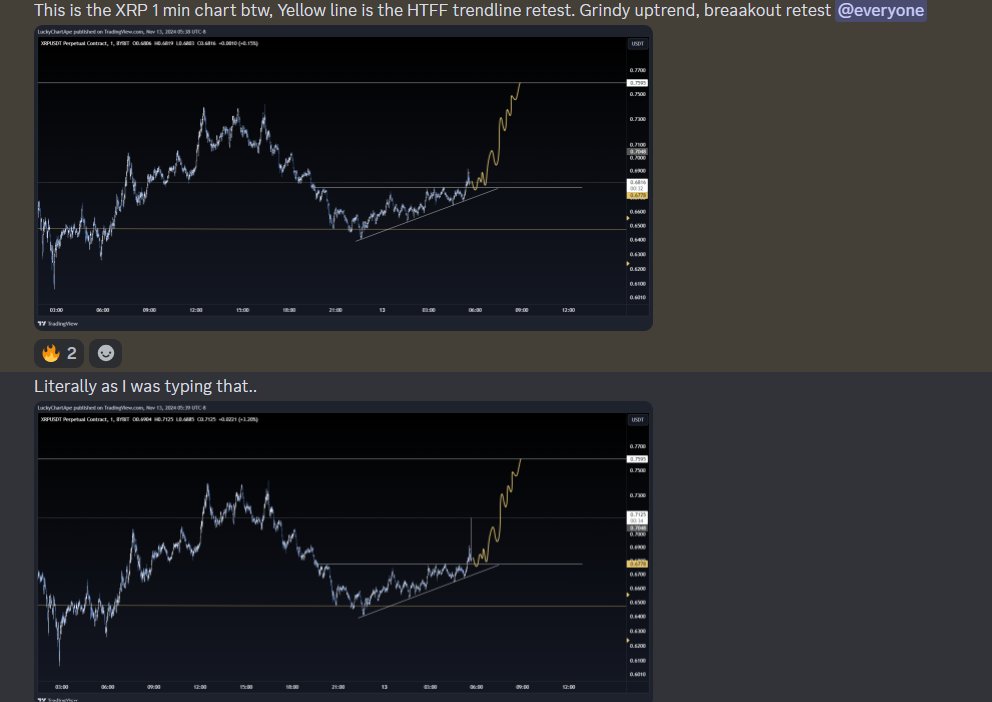Viewport: 992px width, 702px height.
Task: Open the second XRP chart image
Action: click(343, 552)
